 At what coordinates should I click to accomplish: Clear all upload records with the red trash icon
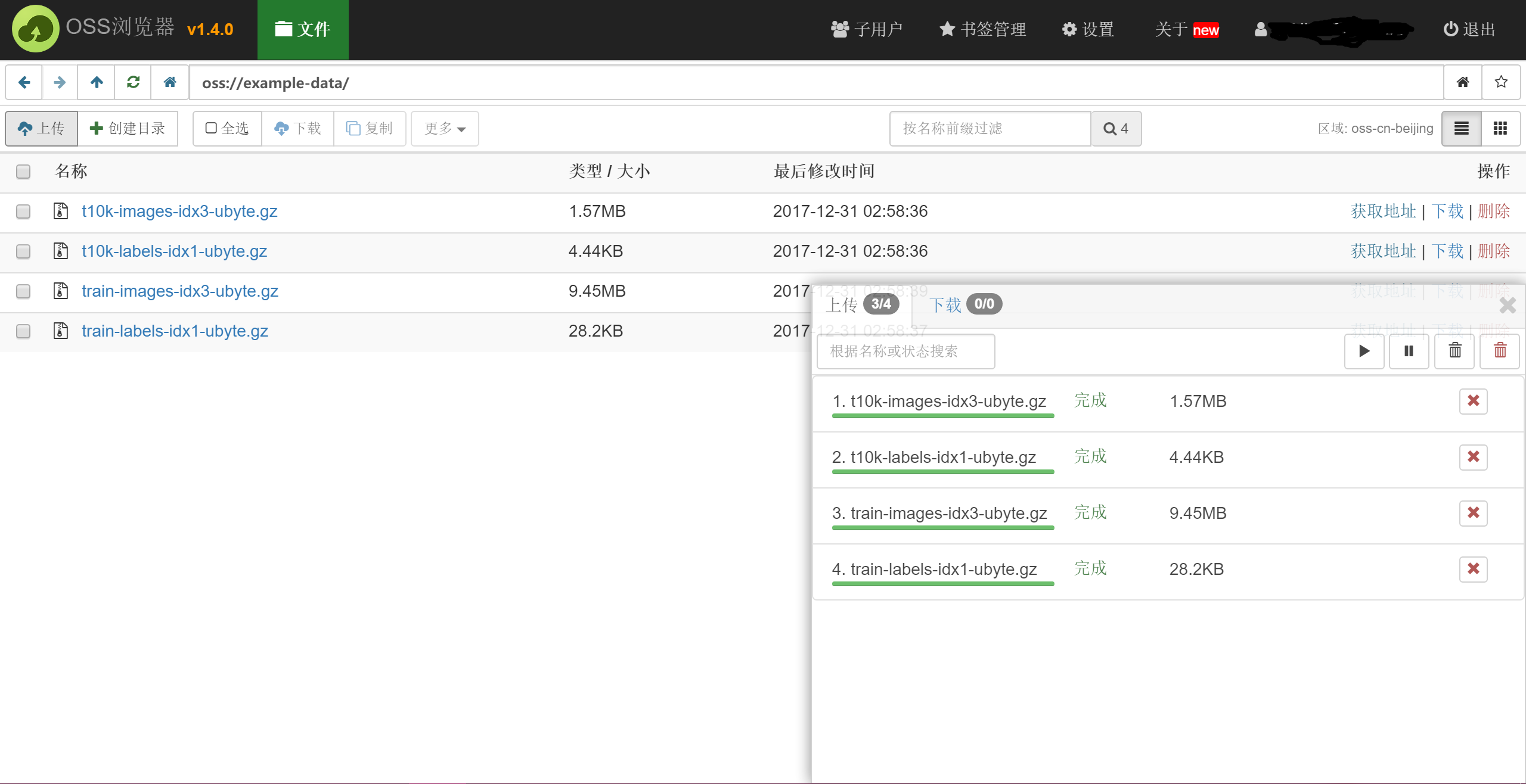click(x=1500, y=351)
